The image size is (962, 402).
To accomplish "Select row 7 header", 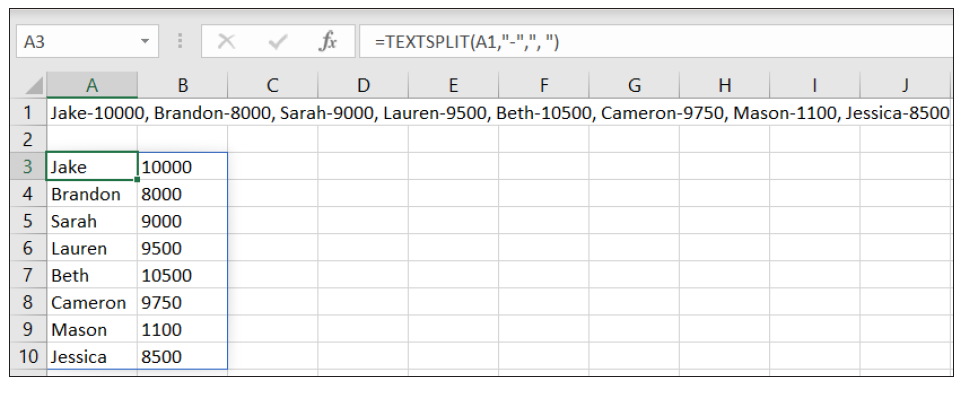I will click(28, 275).
